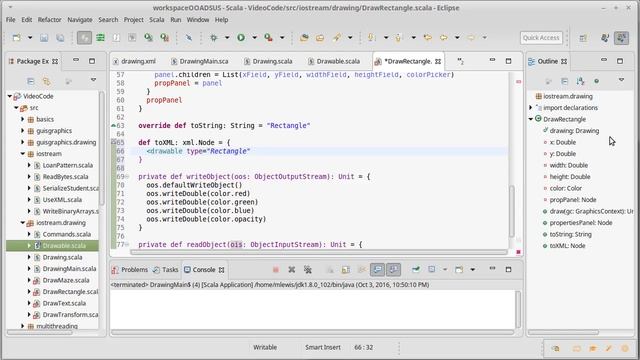Click the Sort icon in Outline toolbar

click(580, 81)
